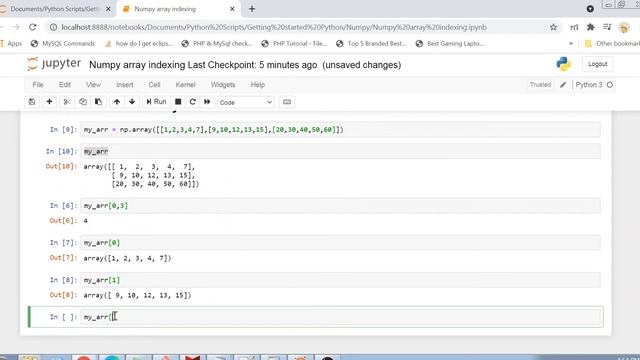Move selected cell up arrow
The width and height of the screenshot is (640, 360).
(117, 102)
